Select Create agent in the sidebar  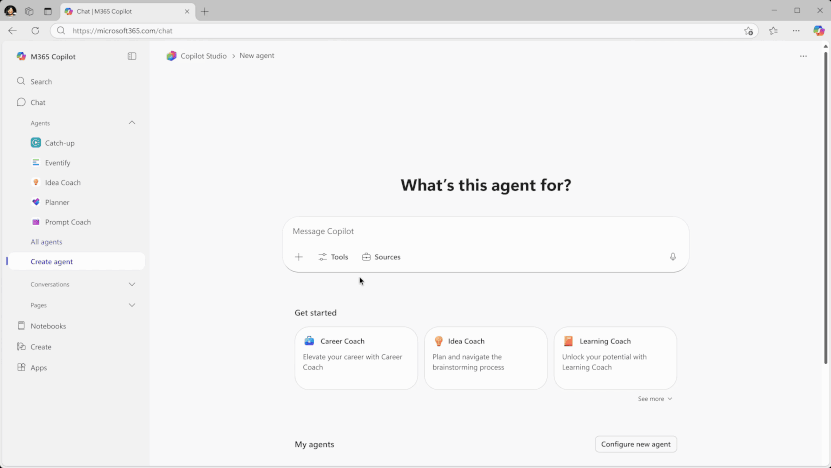click(x=76, y=261)
